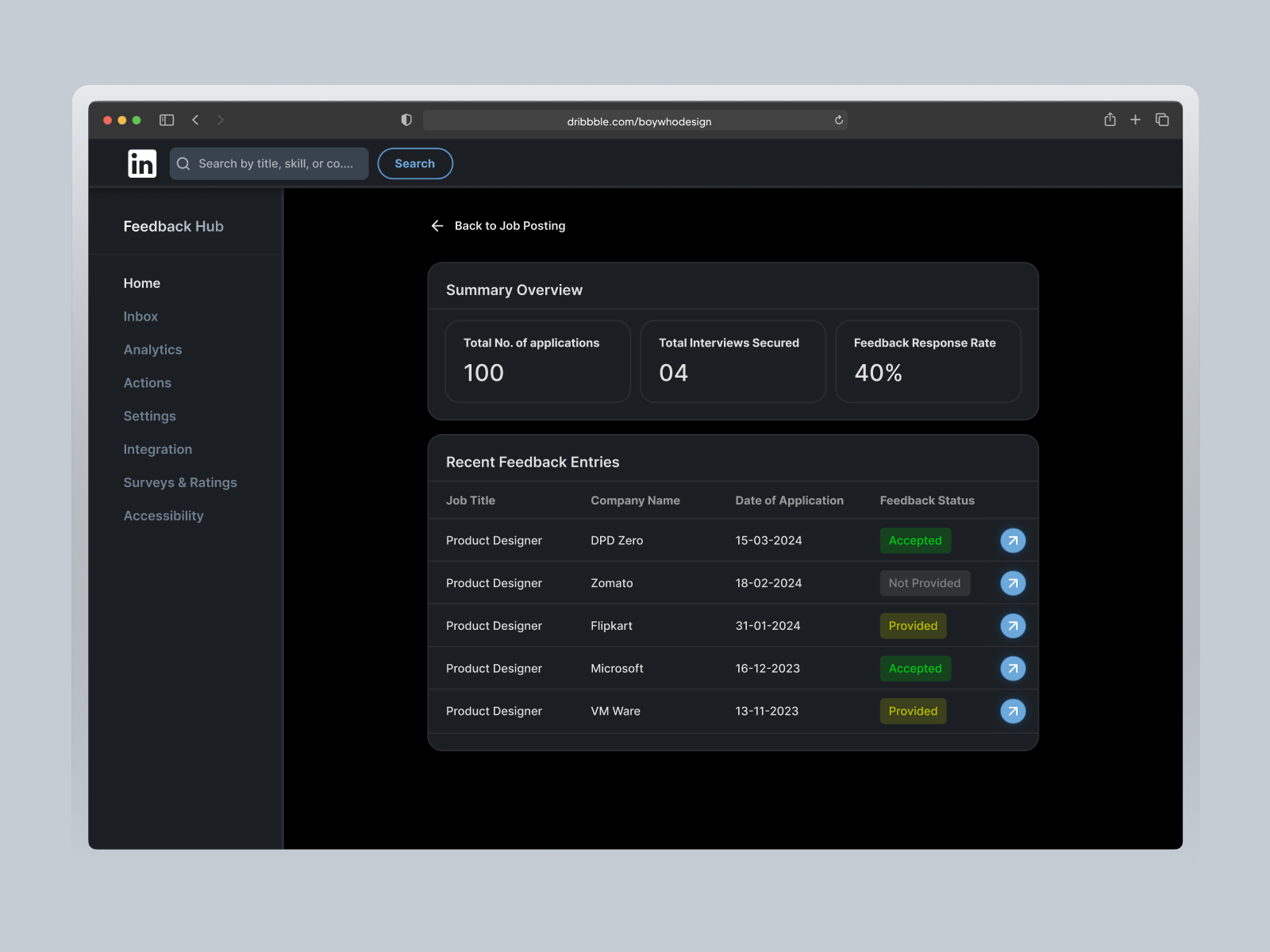Image resolution: width=1270 pixels, height=952 pixels.
Task: Click the Recent Feedback Entries heading
Action: 533,463
